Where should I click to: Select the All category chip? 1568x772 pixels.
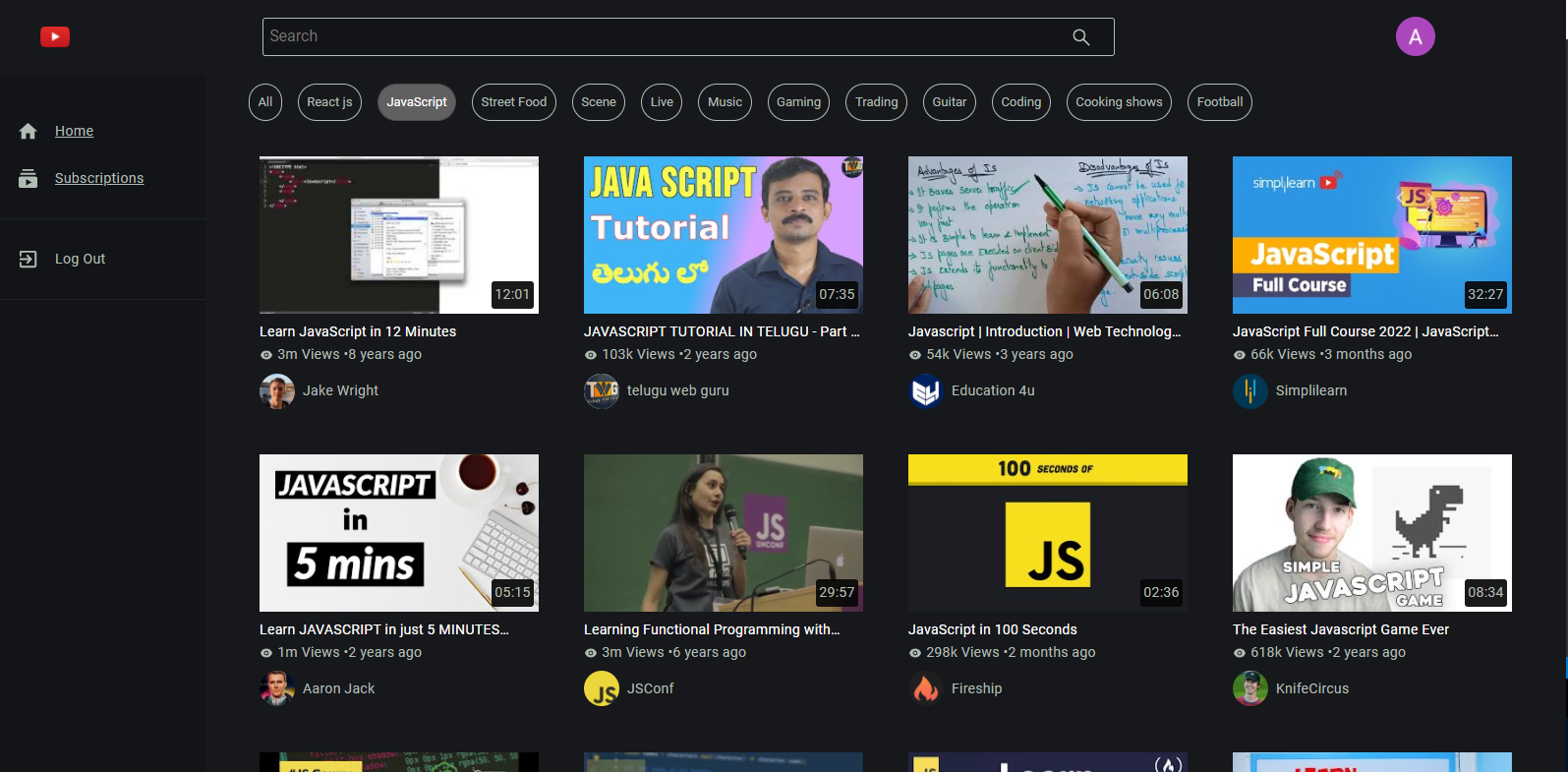265,102
